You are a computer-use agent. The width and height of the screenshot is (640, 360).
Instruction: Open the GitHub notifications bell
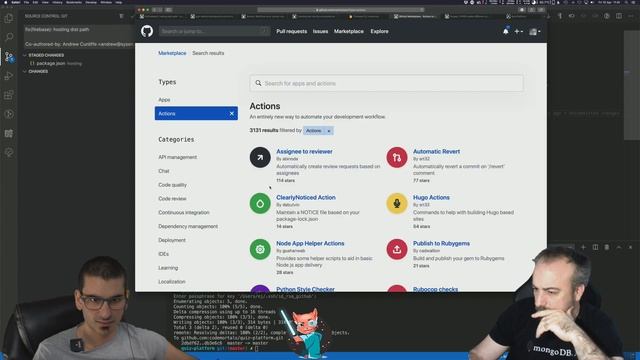(506, 31)
